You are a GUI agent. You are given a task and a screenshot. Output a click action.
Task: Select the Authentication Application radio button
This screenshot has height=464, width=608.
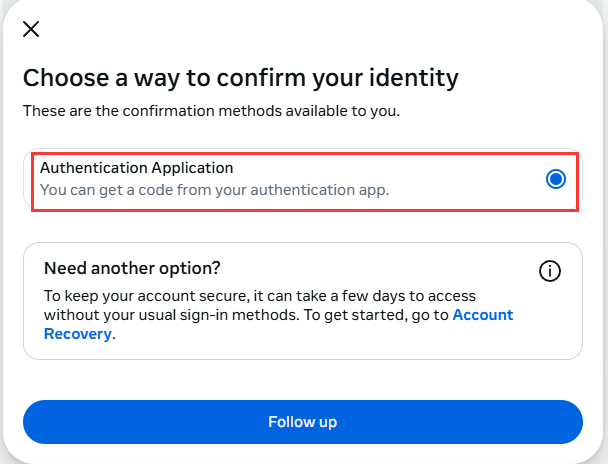[x=556, y=179]
